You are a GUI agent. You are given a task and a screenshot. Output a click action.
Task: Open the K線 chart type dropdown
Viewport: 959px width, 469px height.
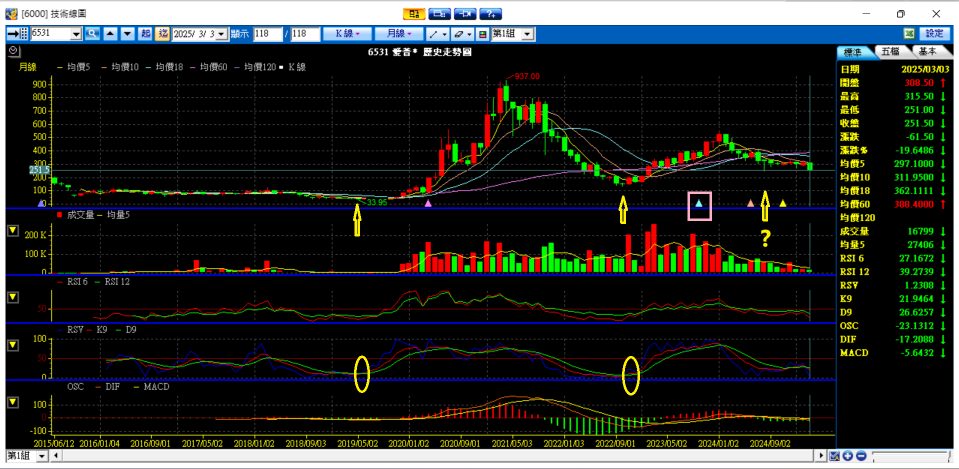(x=349, y=33)
